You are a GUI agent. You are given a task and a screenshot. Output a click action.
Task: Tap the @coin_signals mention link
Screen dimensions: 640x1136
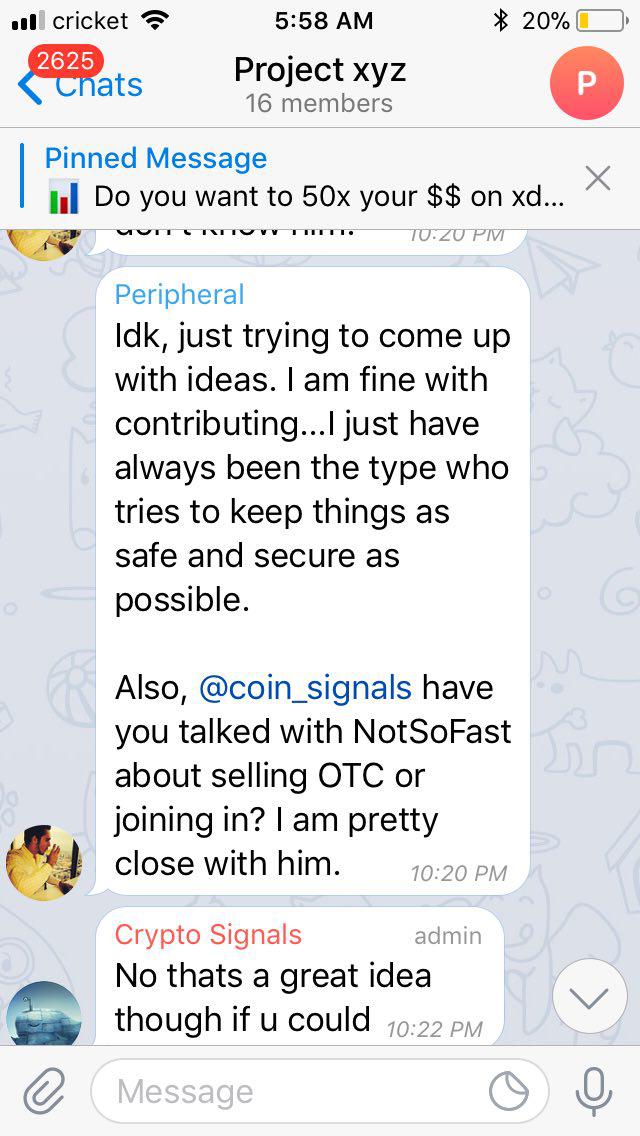[305, 688]
